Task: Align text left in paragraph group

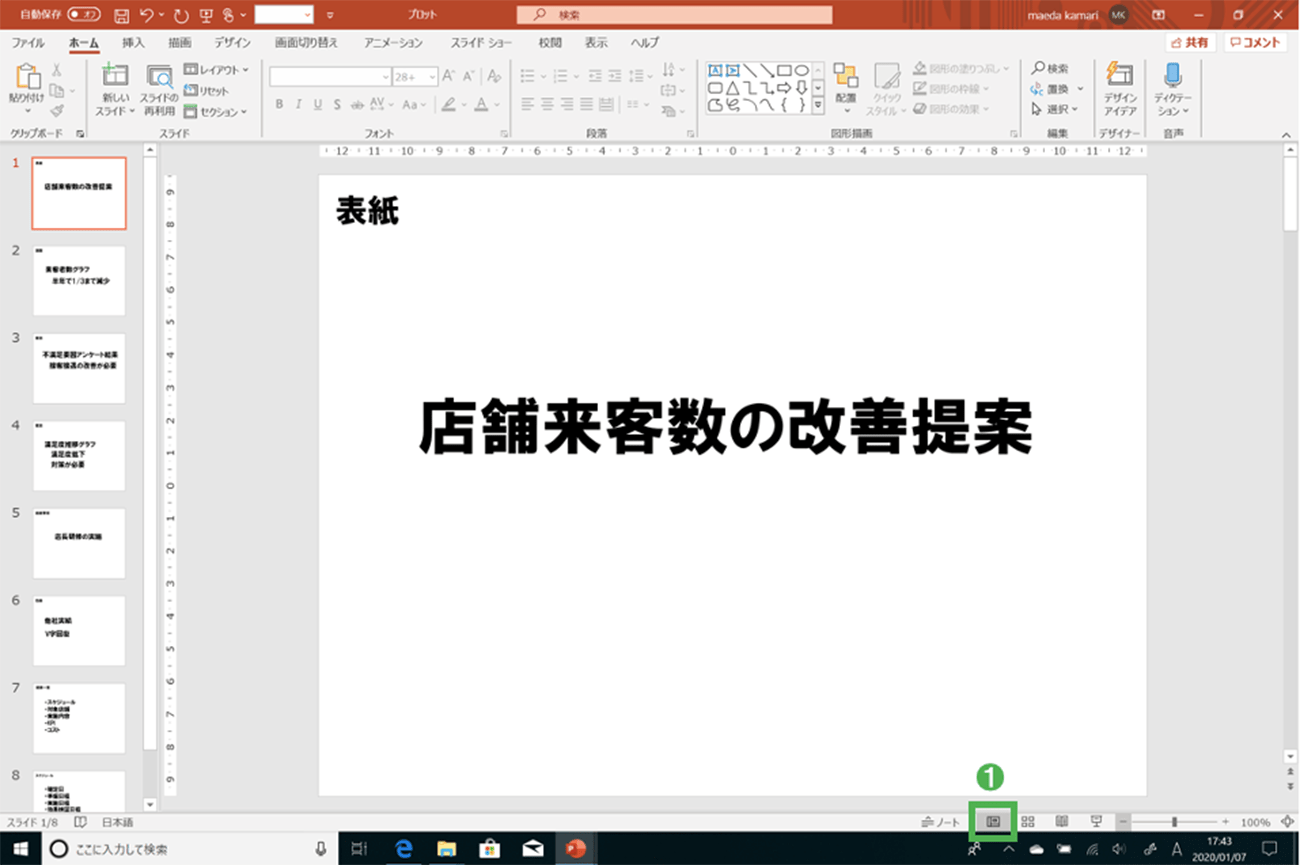Action: [x=526, y=104]
